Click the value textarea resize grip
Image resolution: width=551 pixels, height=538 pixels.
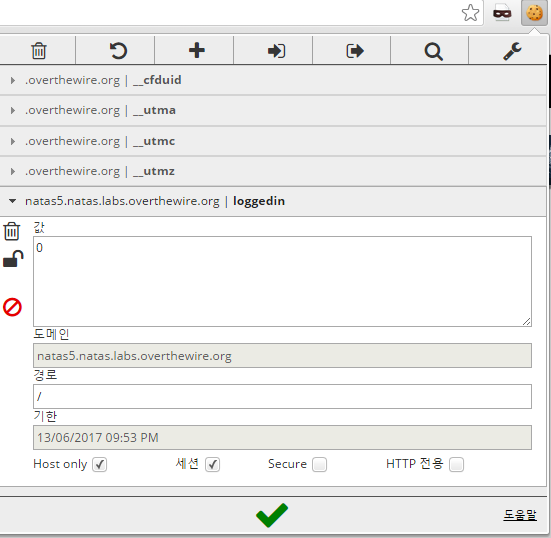coord(526,322)
